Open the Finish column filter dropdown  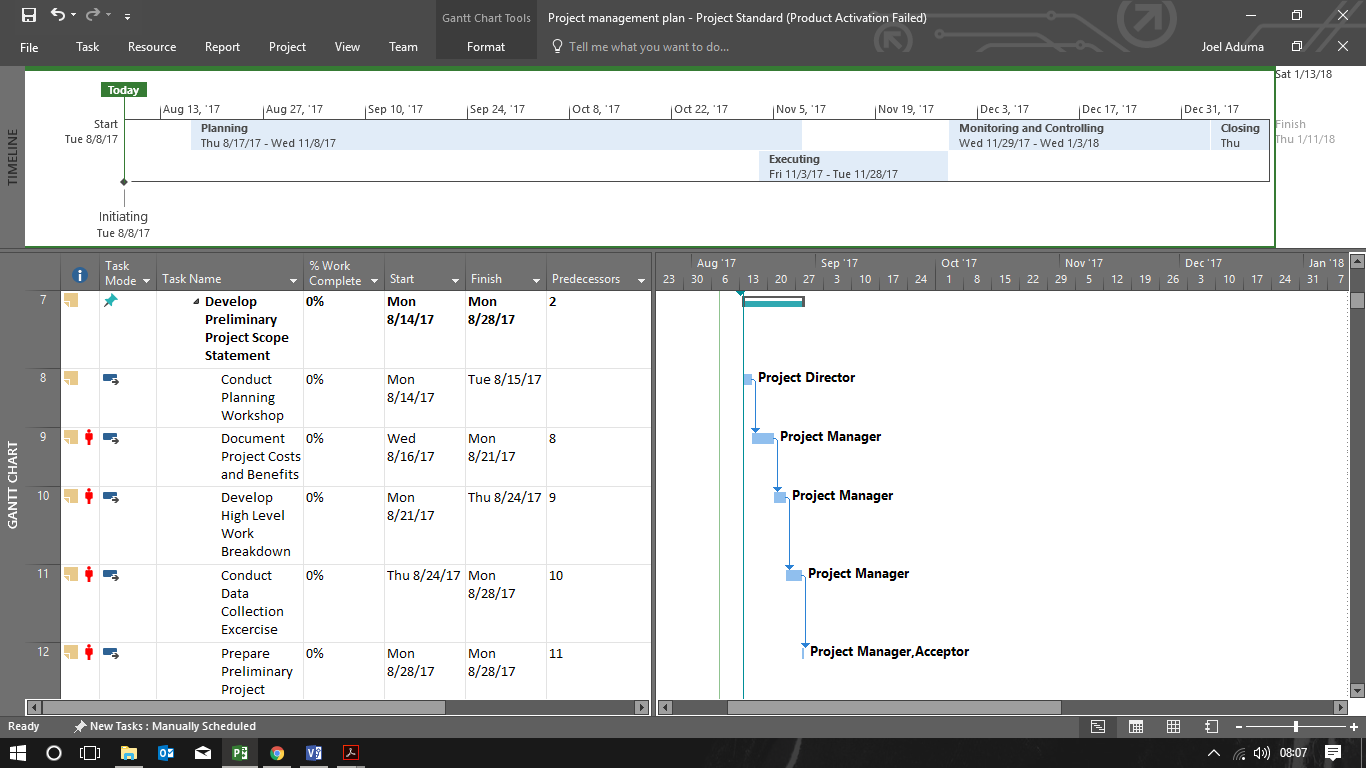(536, 281)
